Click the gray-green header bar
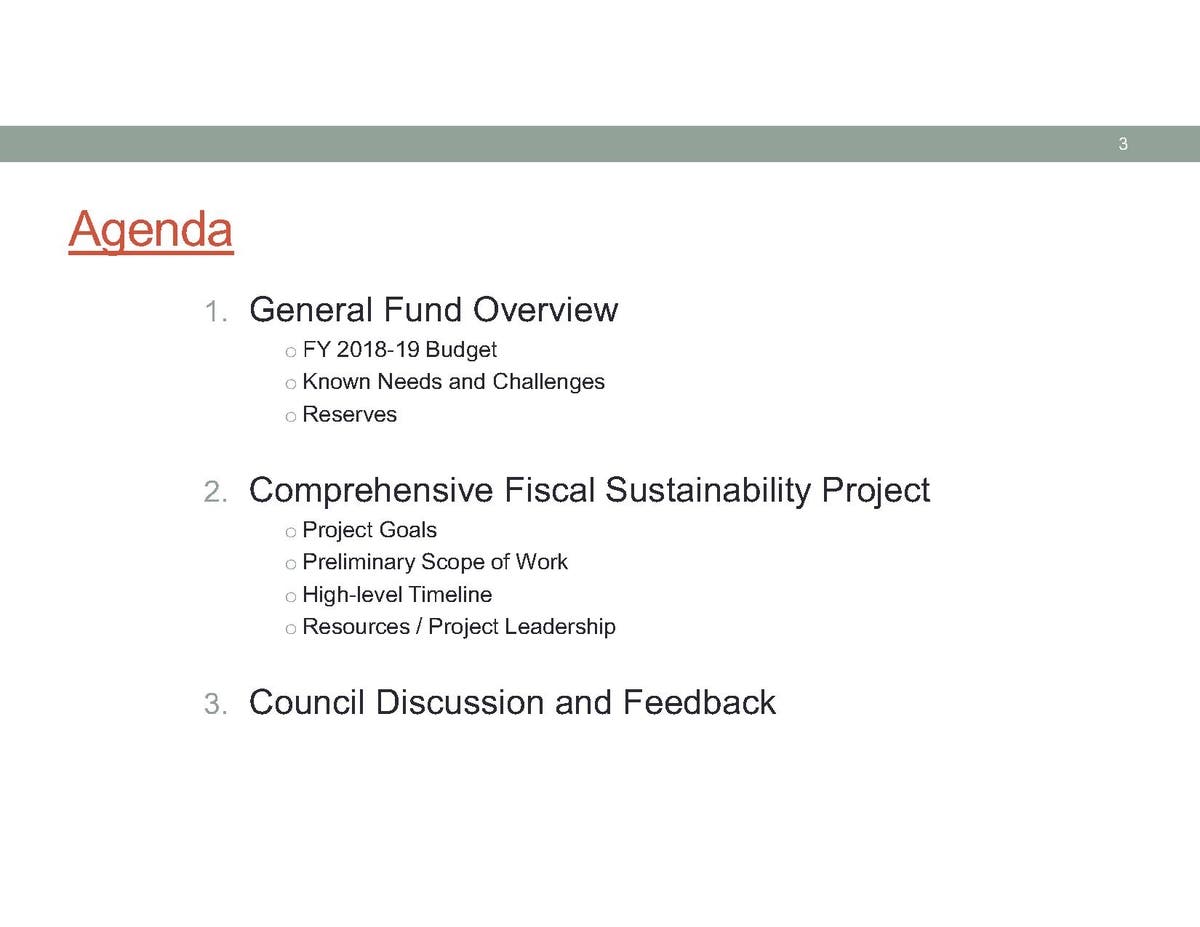Image resolution: width=1200 pixels, height=927 pixels. pyautogui.click(x=600, y=144)
